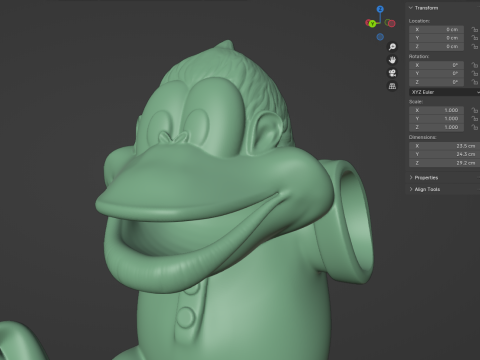The height and width of the screenshot is (360, 480).
Task: Lock the Rotation Z value
Action: (475, 82)
